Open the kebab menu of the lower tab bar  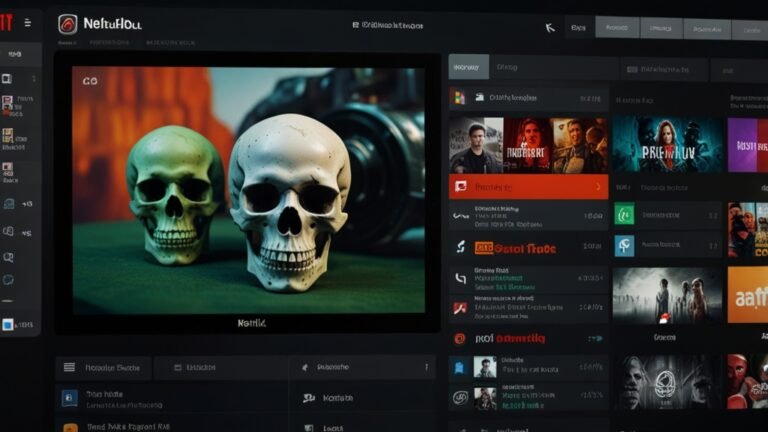(x=427, y=367)
